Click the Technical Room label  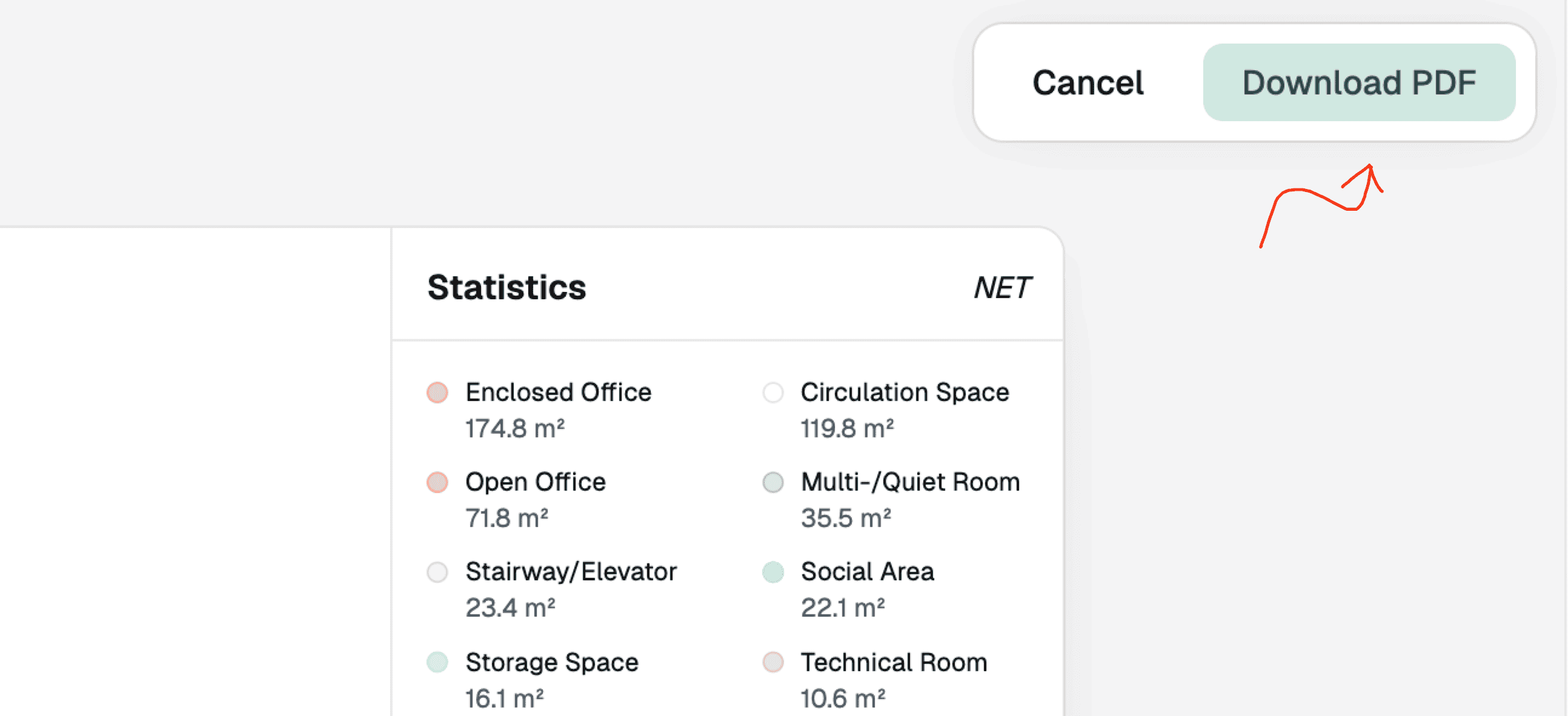pos(894,662)
